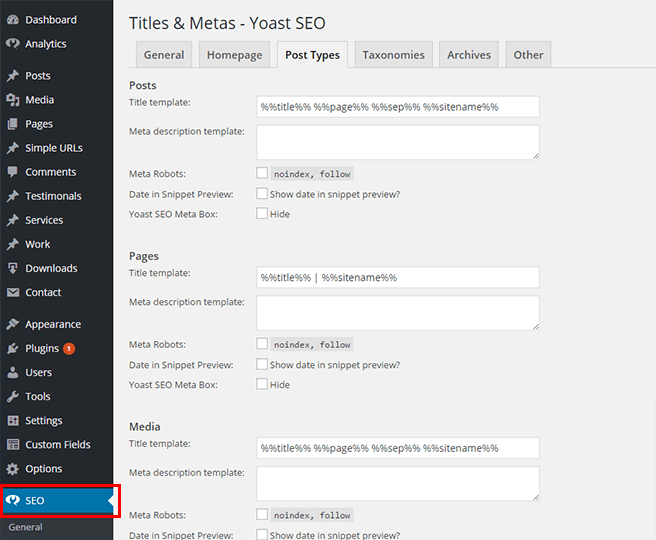Image resolution: width=656 pixels, height=540 pixels.
Task: Check Show date in snippet preview for Pages
Action: pos(262,364)
